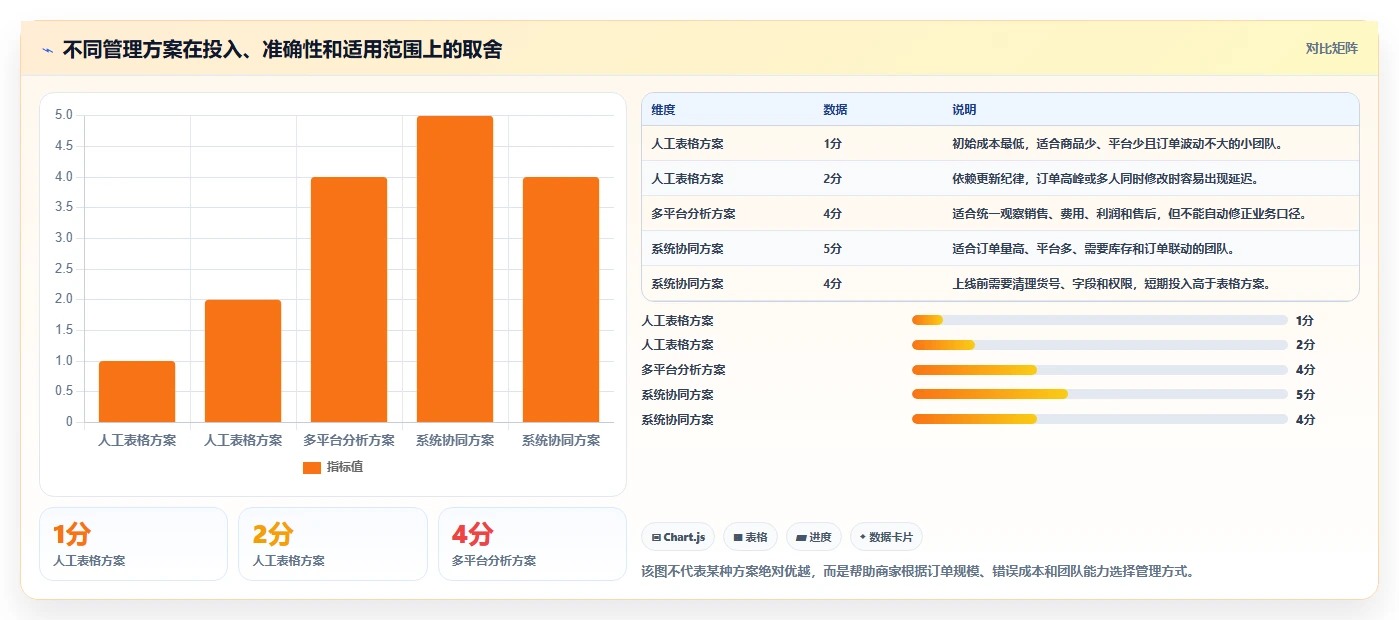Select the 表格 chip
This screenshot has width=1399, height=620.
coord(750,537)
